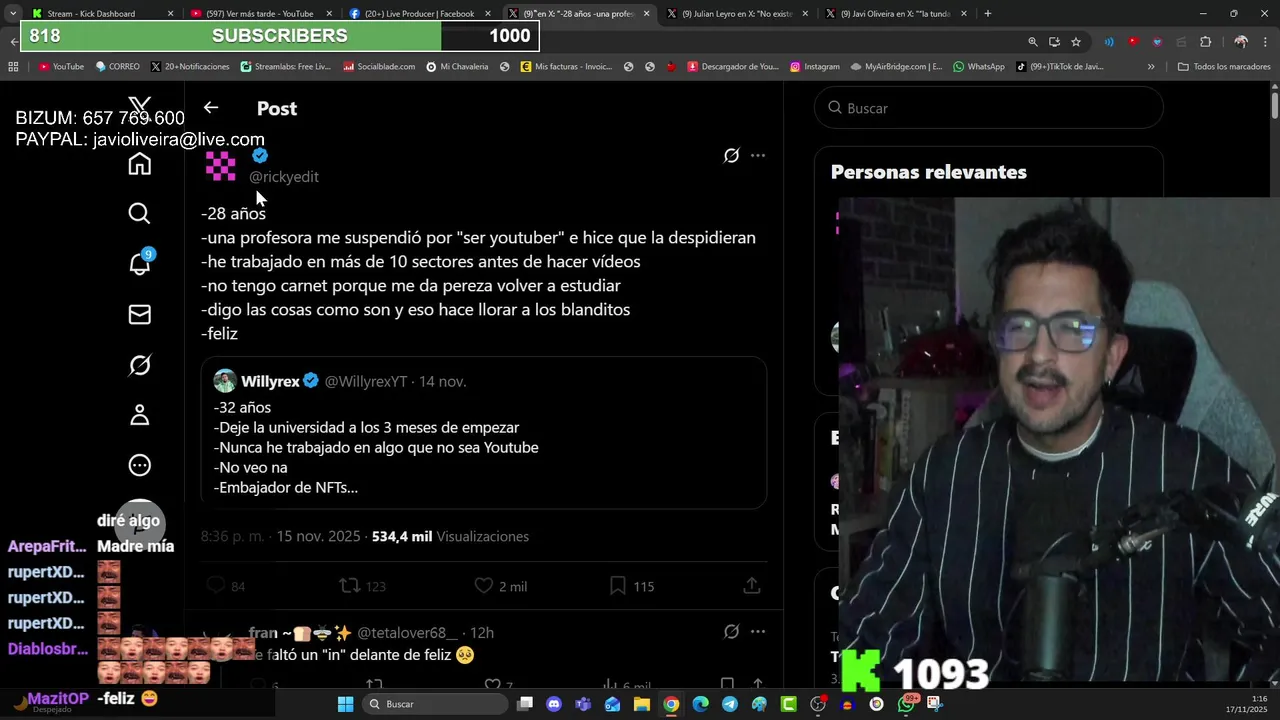1280x720 pixels.
Task: Open File Explorer from the taskbar
Action: (642, 704)
